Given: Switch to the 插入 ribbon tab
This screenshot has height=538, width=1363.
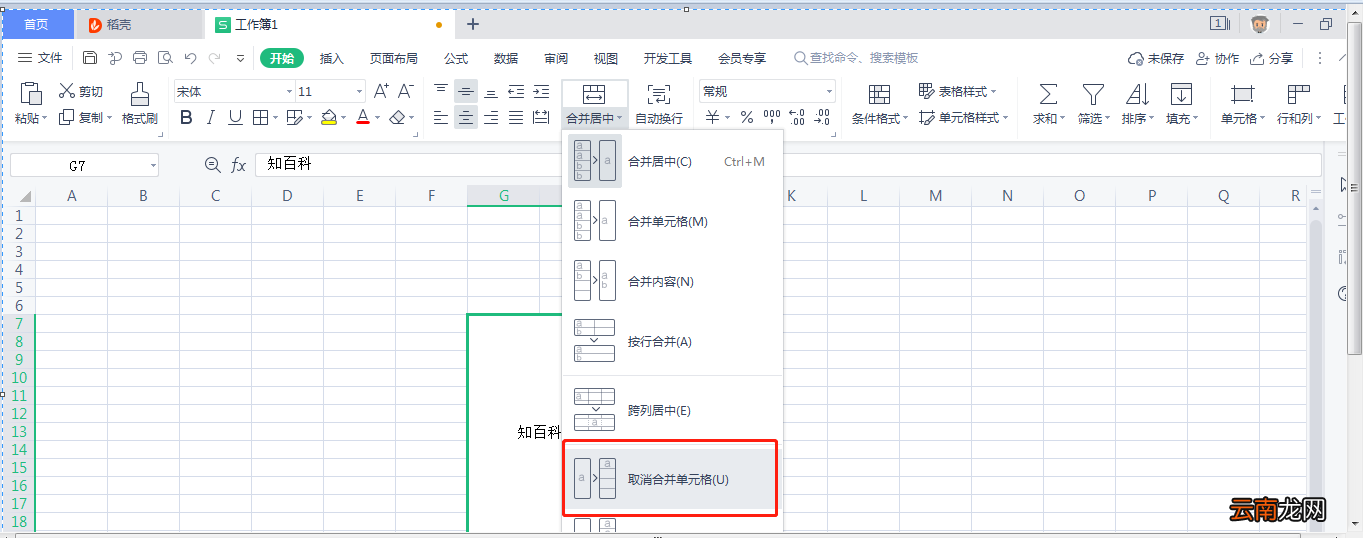Looking at the screenshot, I should [x=332, y=58].
